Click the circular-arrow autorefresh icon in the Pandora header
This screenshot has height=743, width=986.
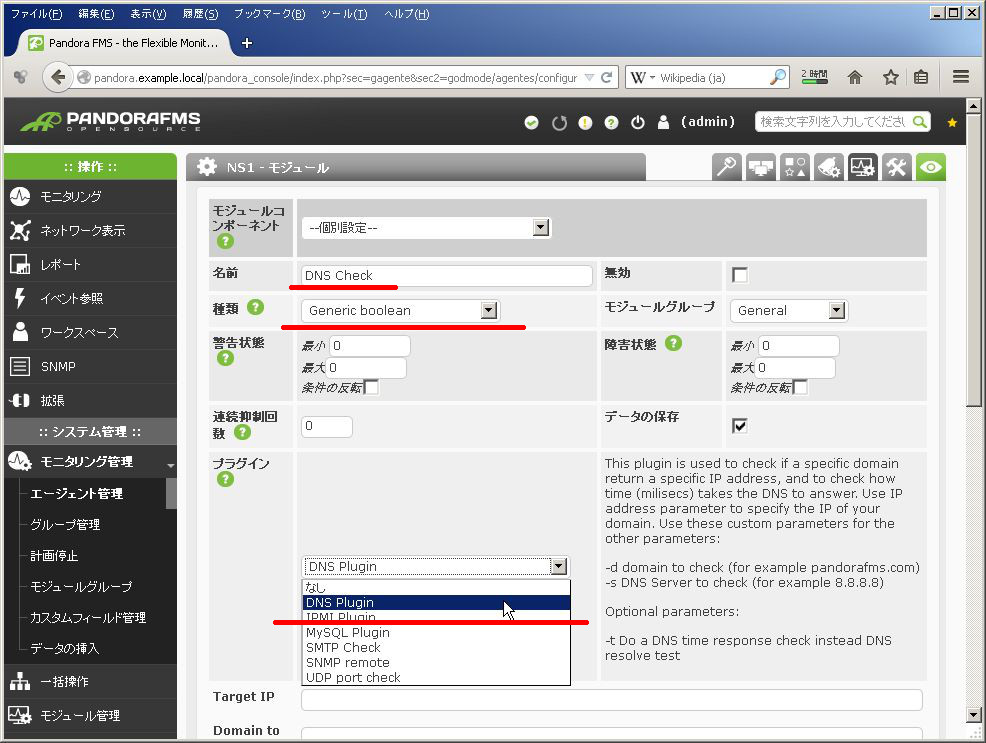point(559,123)
